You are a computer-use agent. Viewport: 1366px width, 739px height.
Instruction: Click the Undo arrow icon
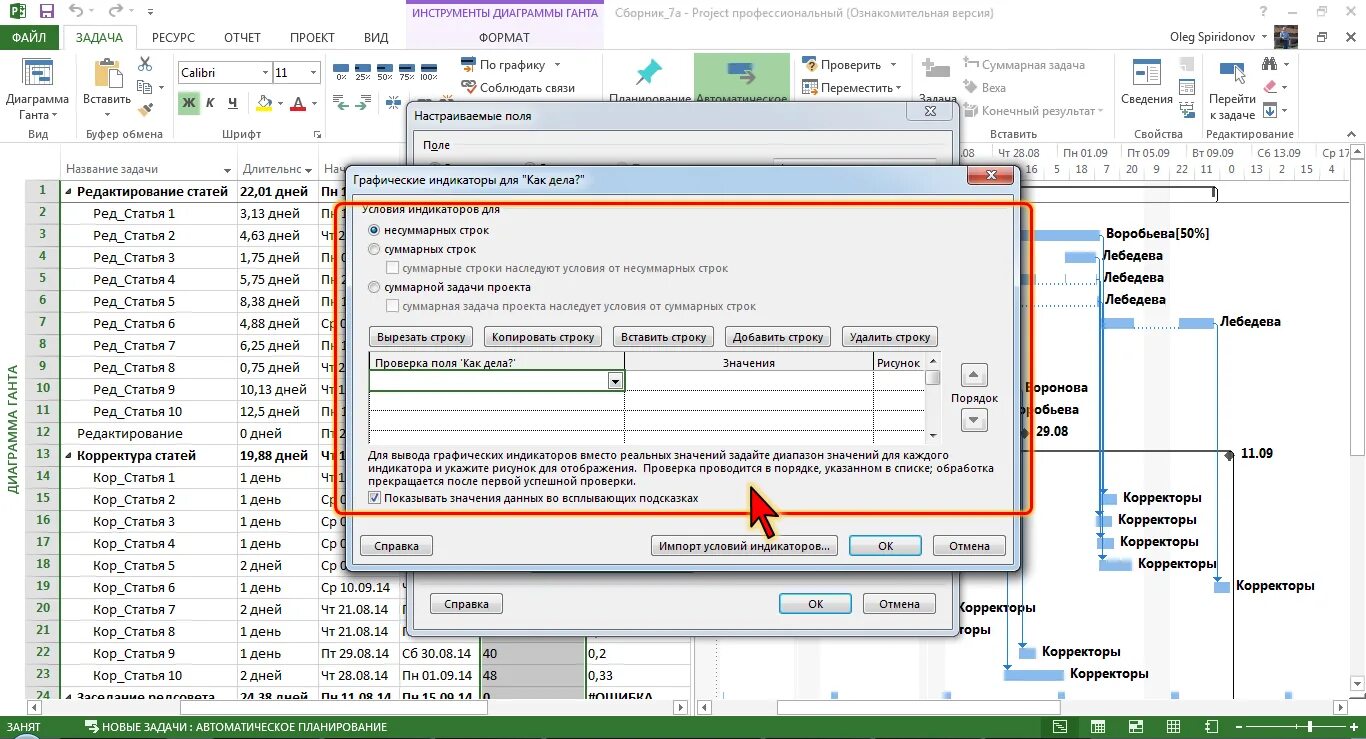(x=78, y=12)
